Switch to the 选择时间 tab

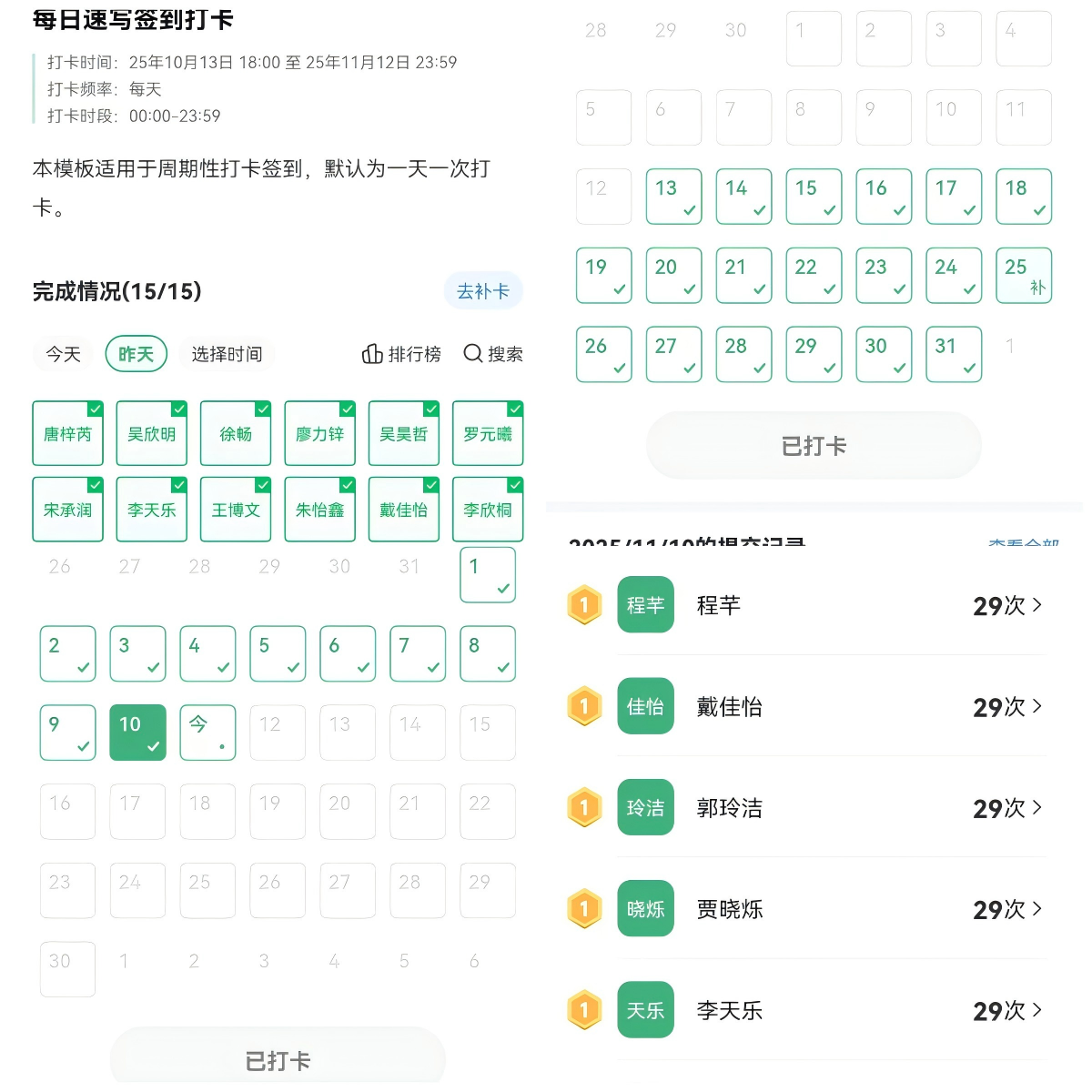coord(227,354)
